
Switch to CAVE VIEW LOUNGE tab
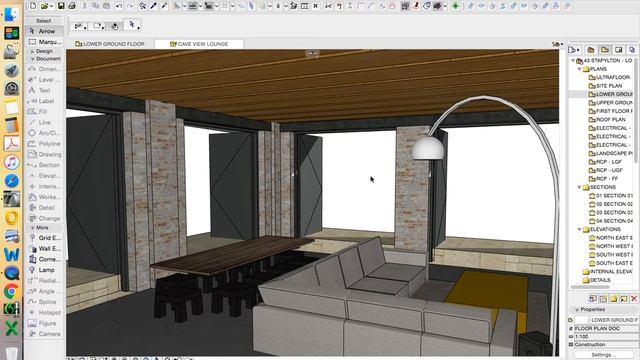[x=199, y=44]
